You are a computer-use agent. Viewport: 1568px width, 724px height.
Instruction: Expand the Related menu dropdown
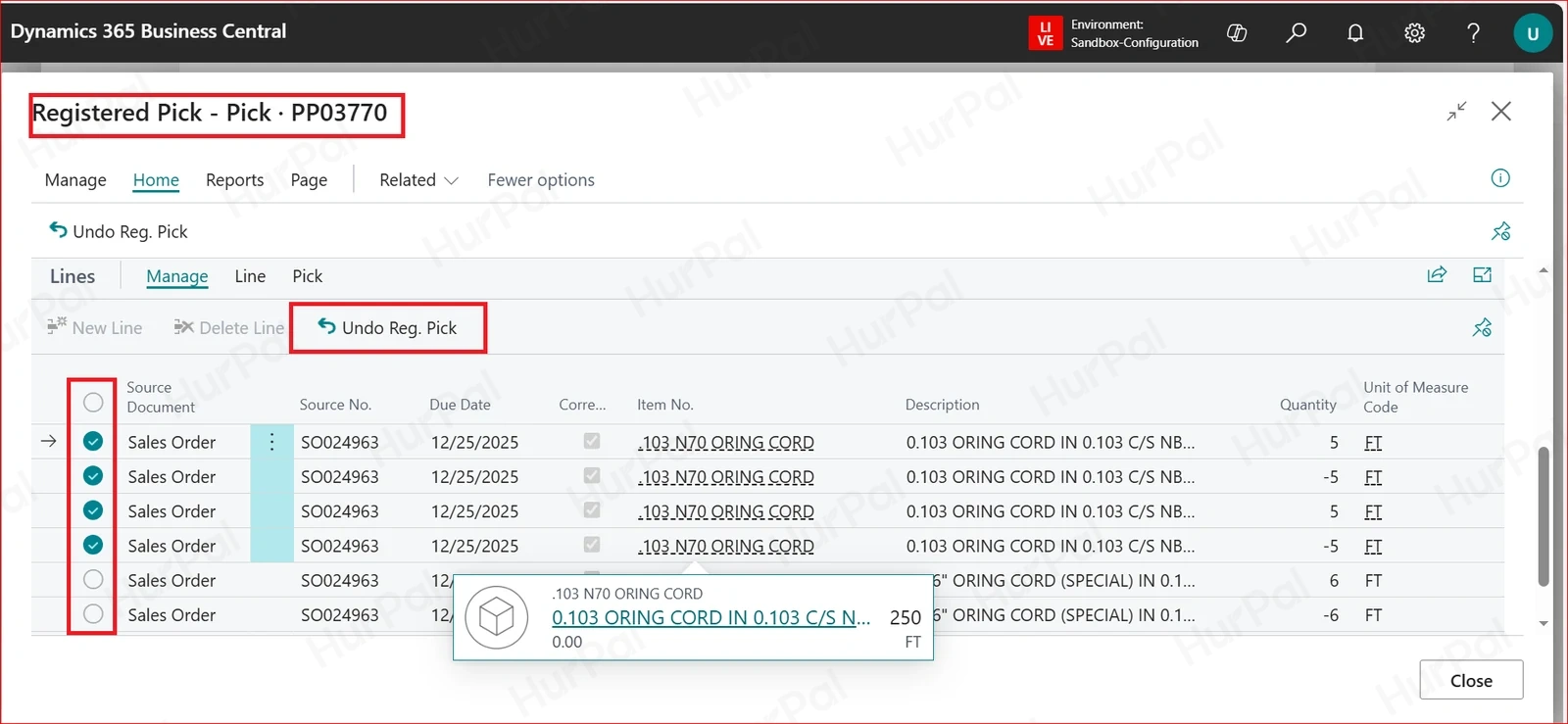coord(418,179)
